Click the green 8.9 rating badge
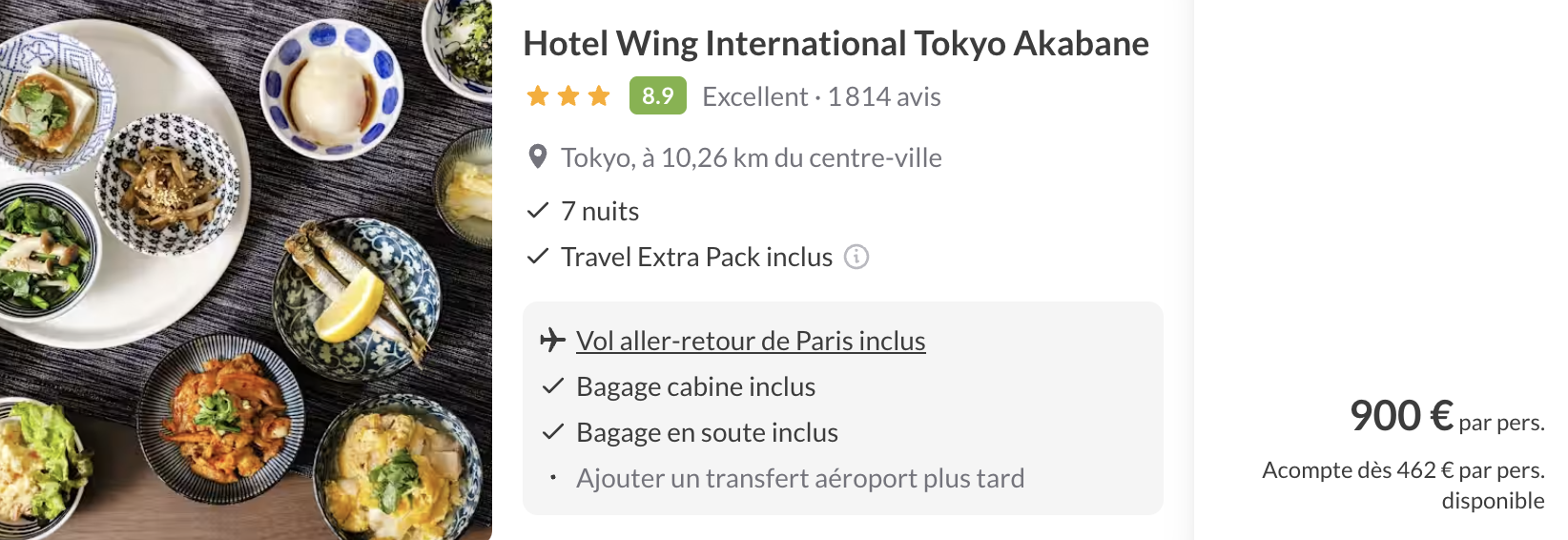 click(658, 95)
